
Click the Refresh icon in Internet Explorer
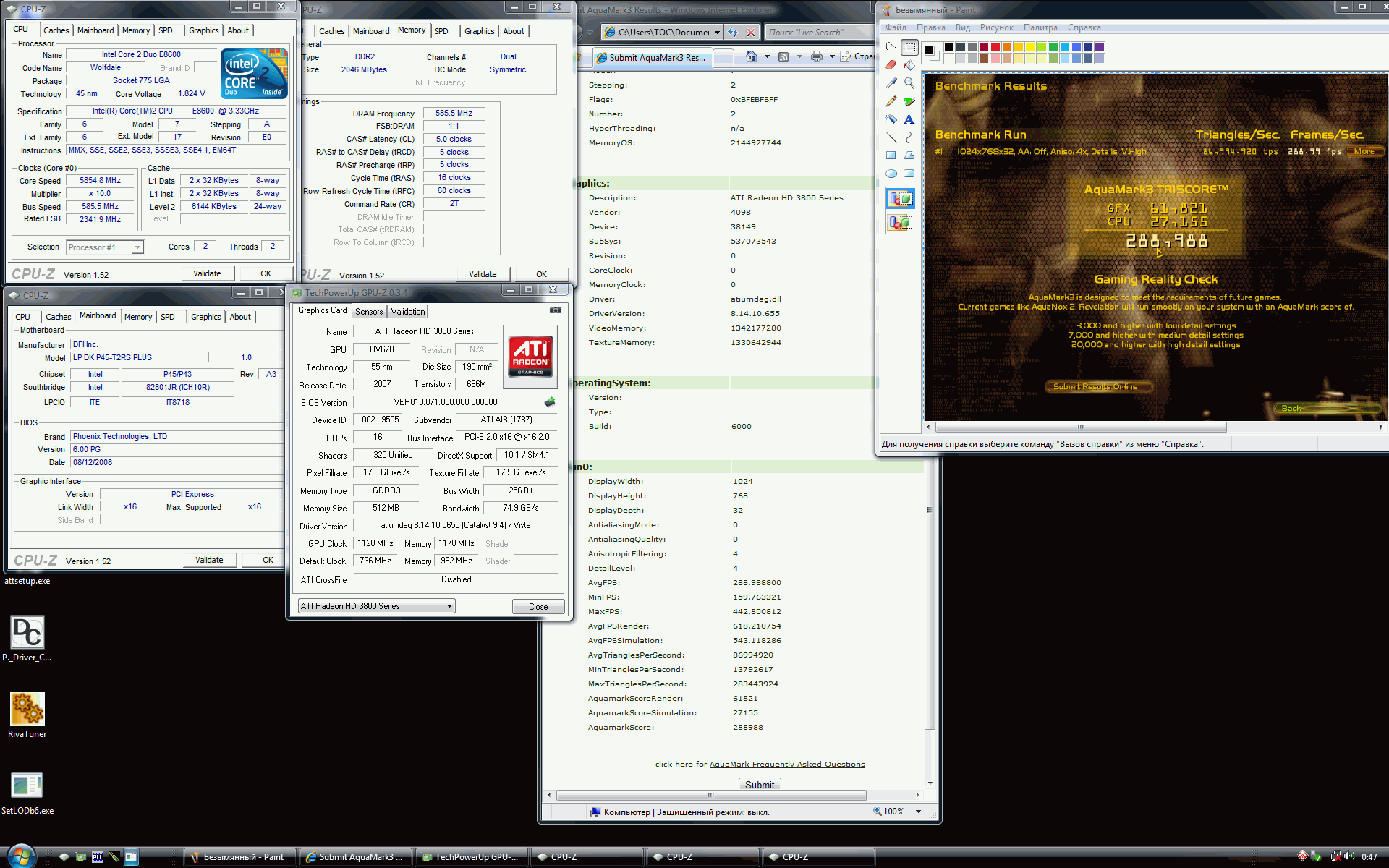pyautogui.click(x=733, y=32)
